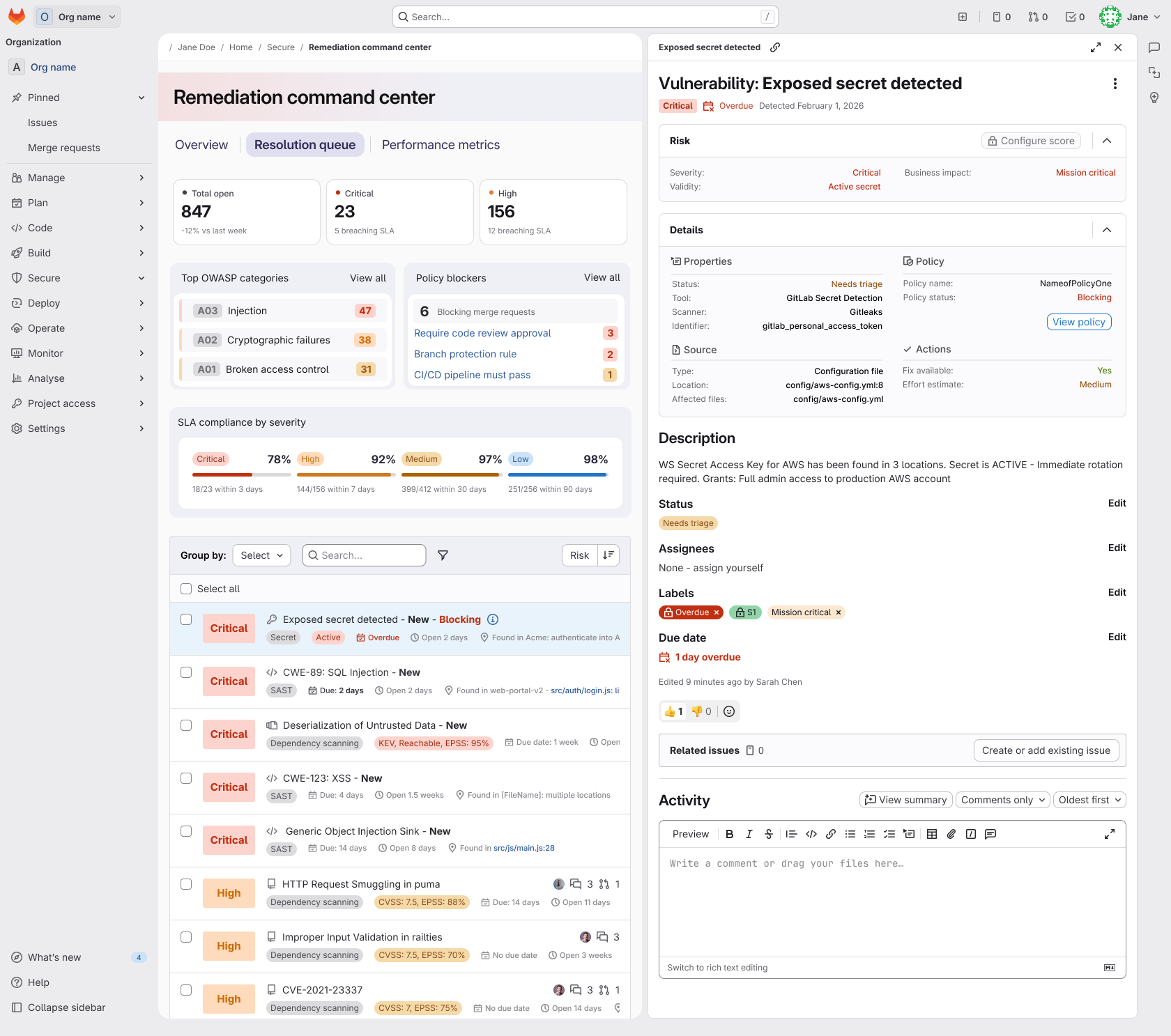1171x1036 pixels.
Task: Click the thumbs up reaction
Action: point(673,711)
